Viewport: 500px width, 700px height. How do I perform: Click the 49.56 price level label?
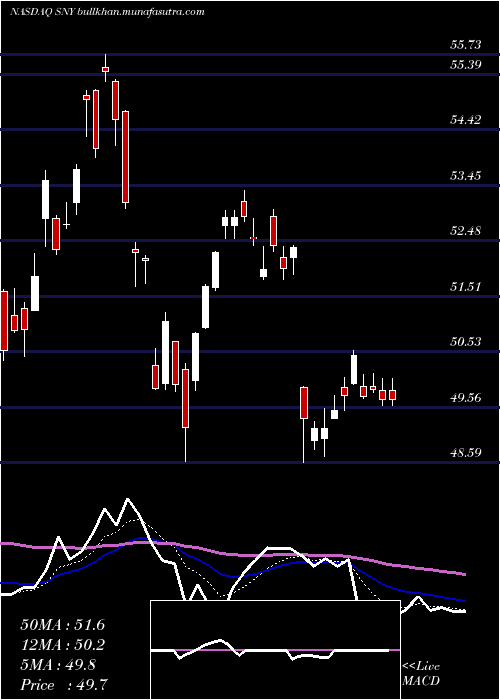[466, 397]
